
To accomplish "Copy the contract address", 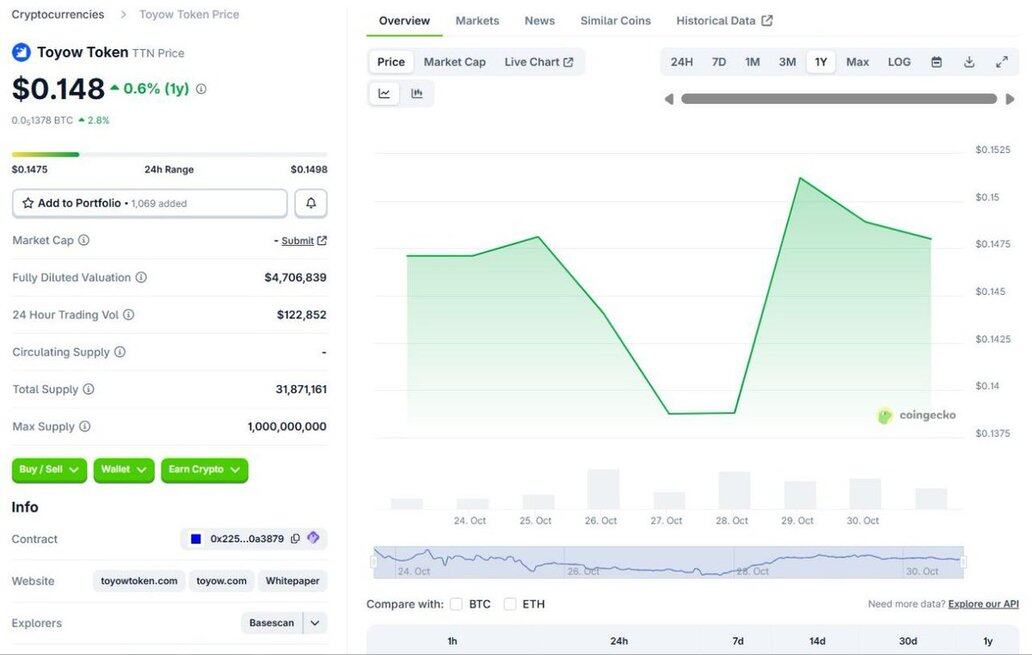I will click(295, 539).
